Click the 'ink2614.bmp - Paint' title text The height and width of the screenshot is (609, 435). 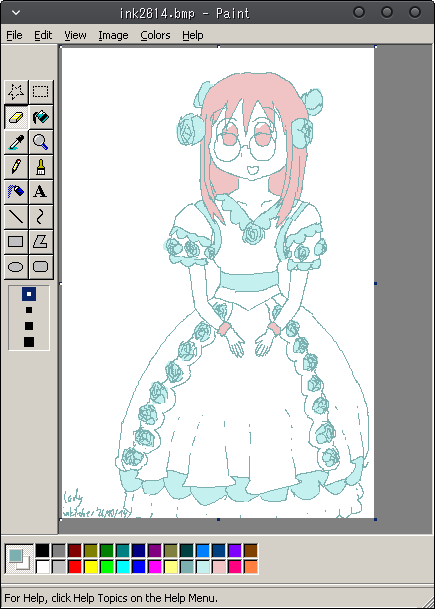tap(184, 13)
